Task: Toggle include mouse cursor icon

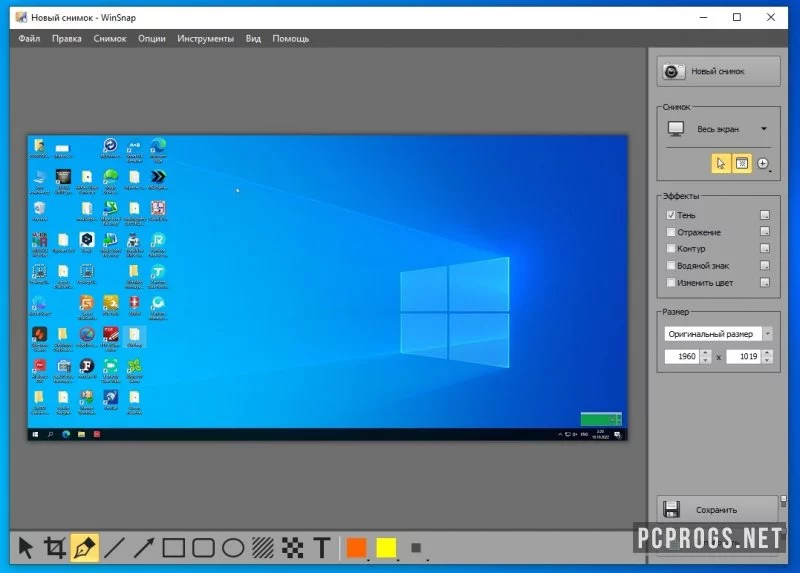Action: point(720,163)
